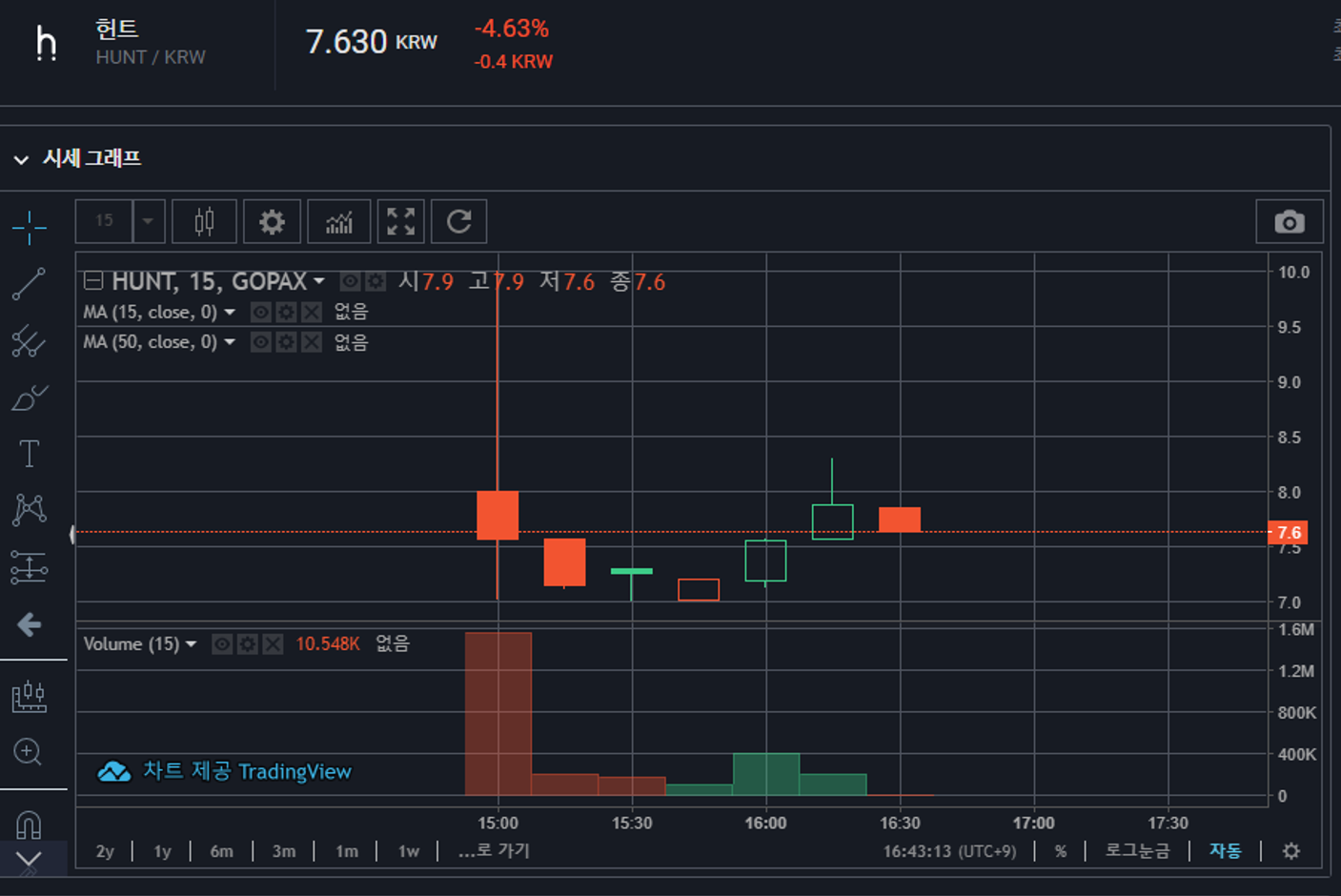Click the HUNT 'h' coin logo
Viewport: 1341px width, 896px height.
pyautogui.click(x=46, y=43)
